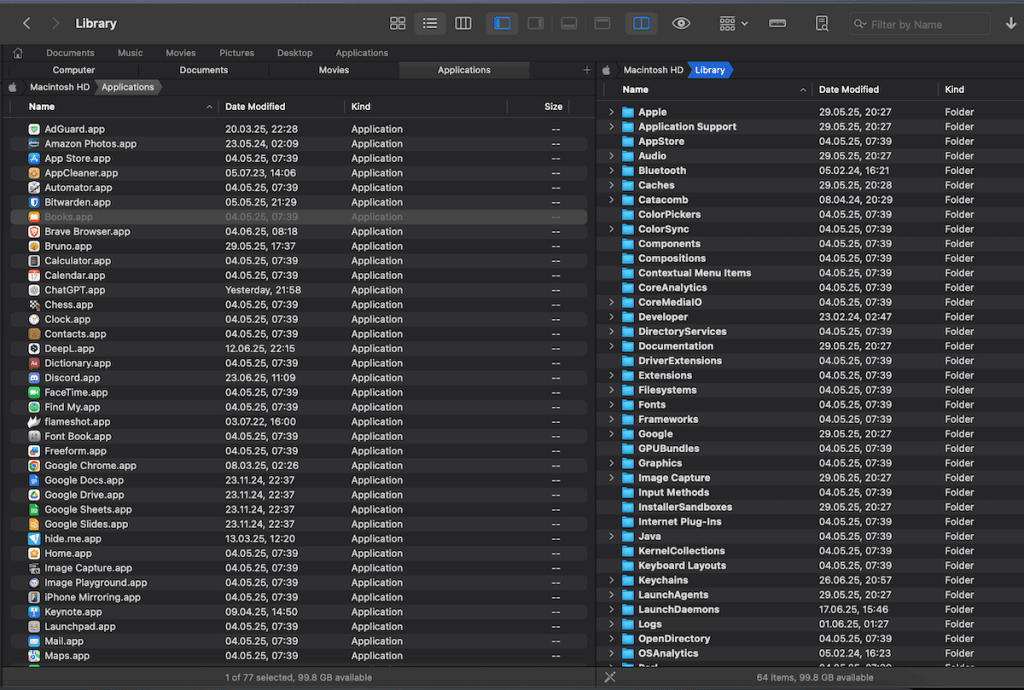The image size is (1024, 690).
Task: Go back with the left arrow
Action: coord(27,24)
